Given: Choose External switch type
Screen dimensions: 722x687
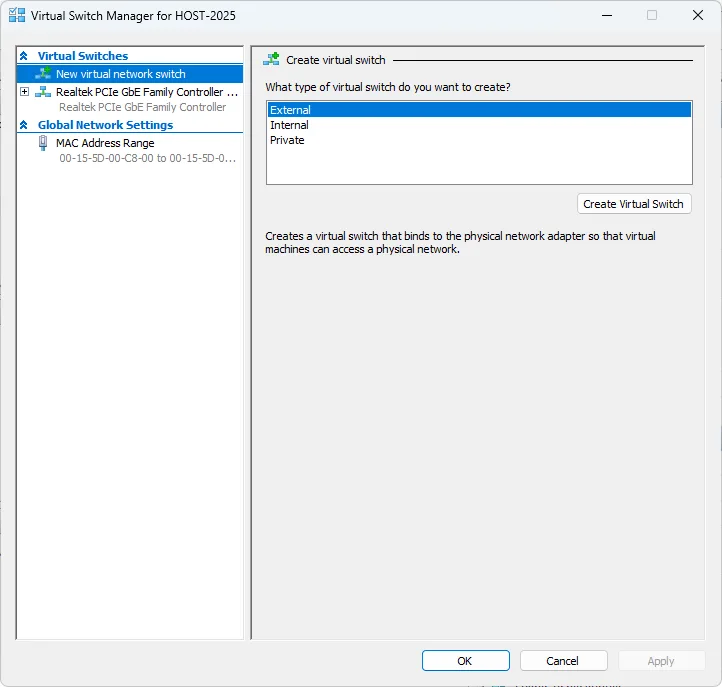Looking at the screenshot, I should [x=479, y=110].
